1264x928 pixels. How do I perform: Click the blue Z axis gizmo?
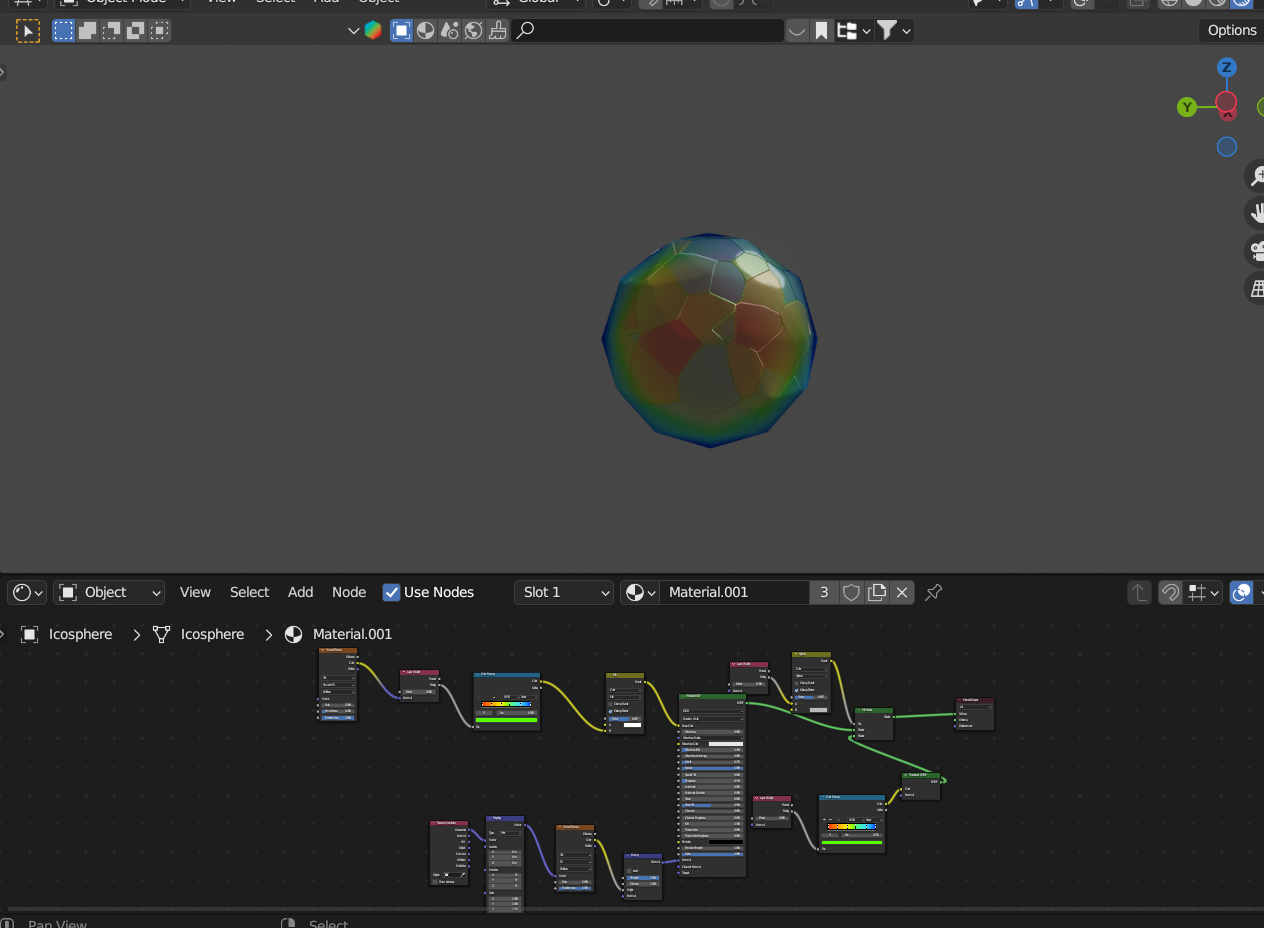1227,68
